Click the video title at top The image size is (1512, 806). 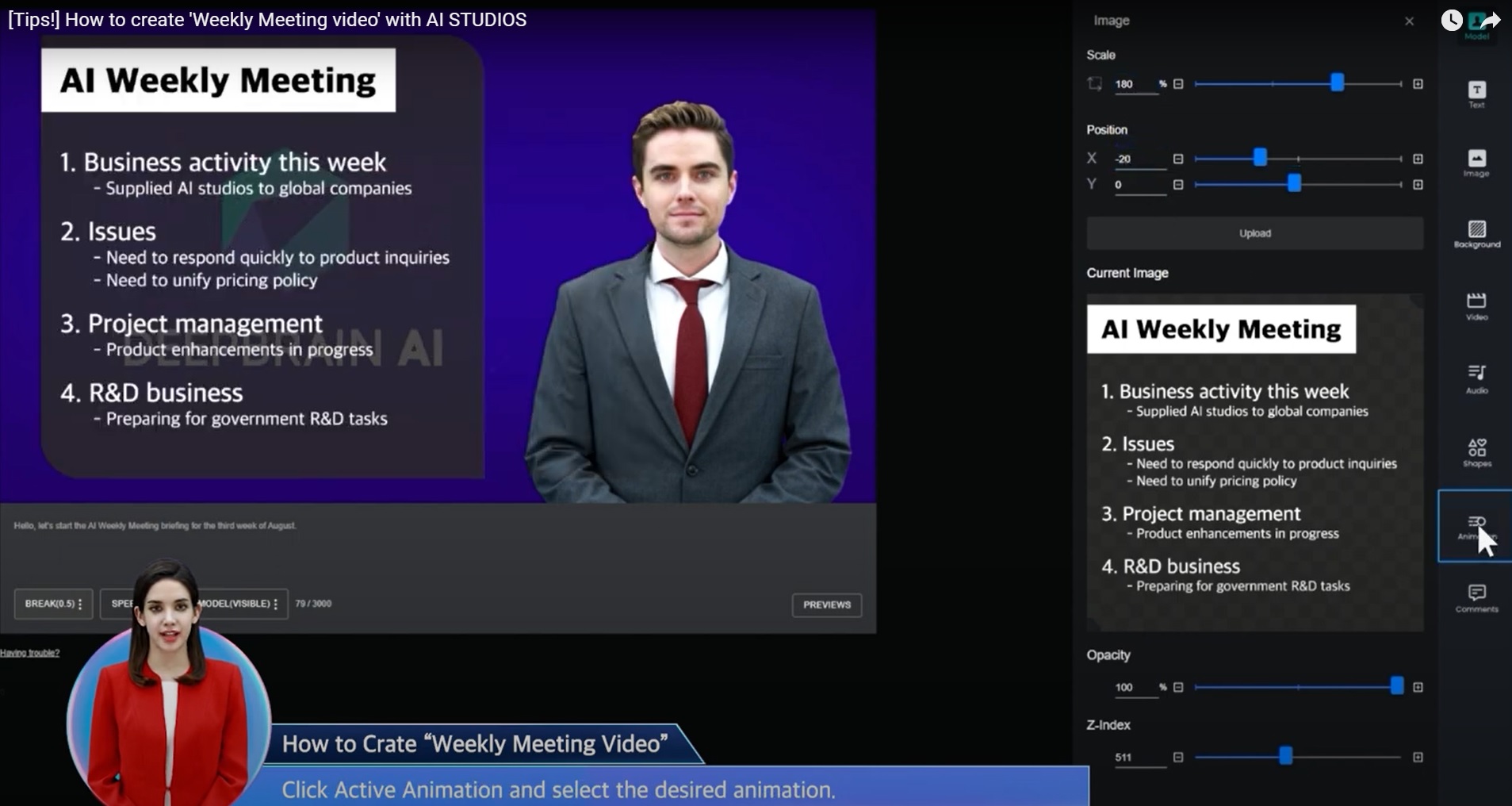pos(267,20)
